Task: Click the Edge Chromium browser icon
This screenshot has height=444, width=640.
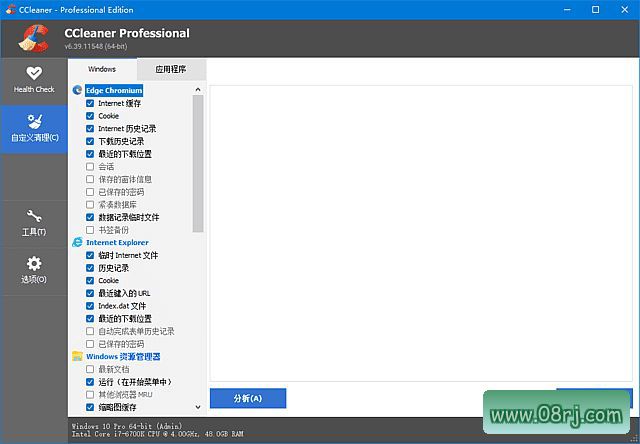Action: (77, 90)
